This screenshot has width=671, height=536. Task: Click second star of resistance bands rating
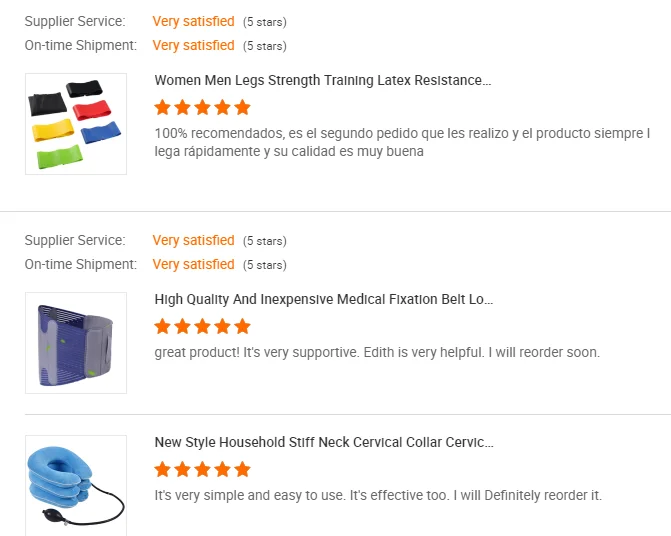click(x=183, y=107)
